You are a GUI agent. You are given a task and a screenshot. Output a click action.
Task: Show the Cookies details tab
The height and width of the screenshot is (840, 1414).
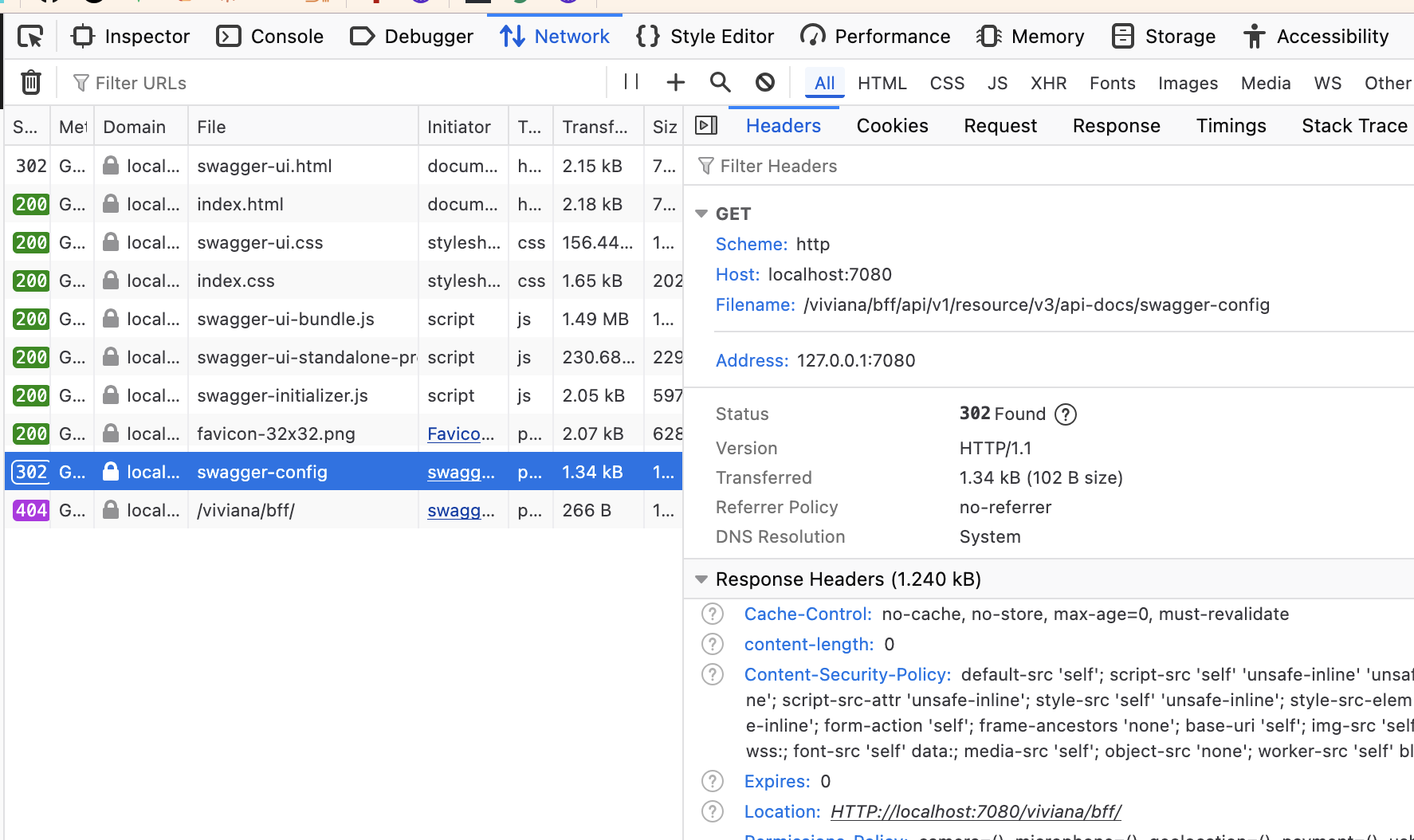(x=893, y=126)
